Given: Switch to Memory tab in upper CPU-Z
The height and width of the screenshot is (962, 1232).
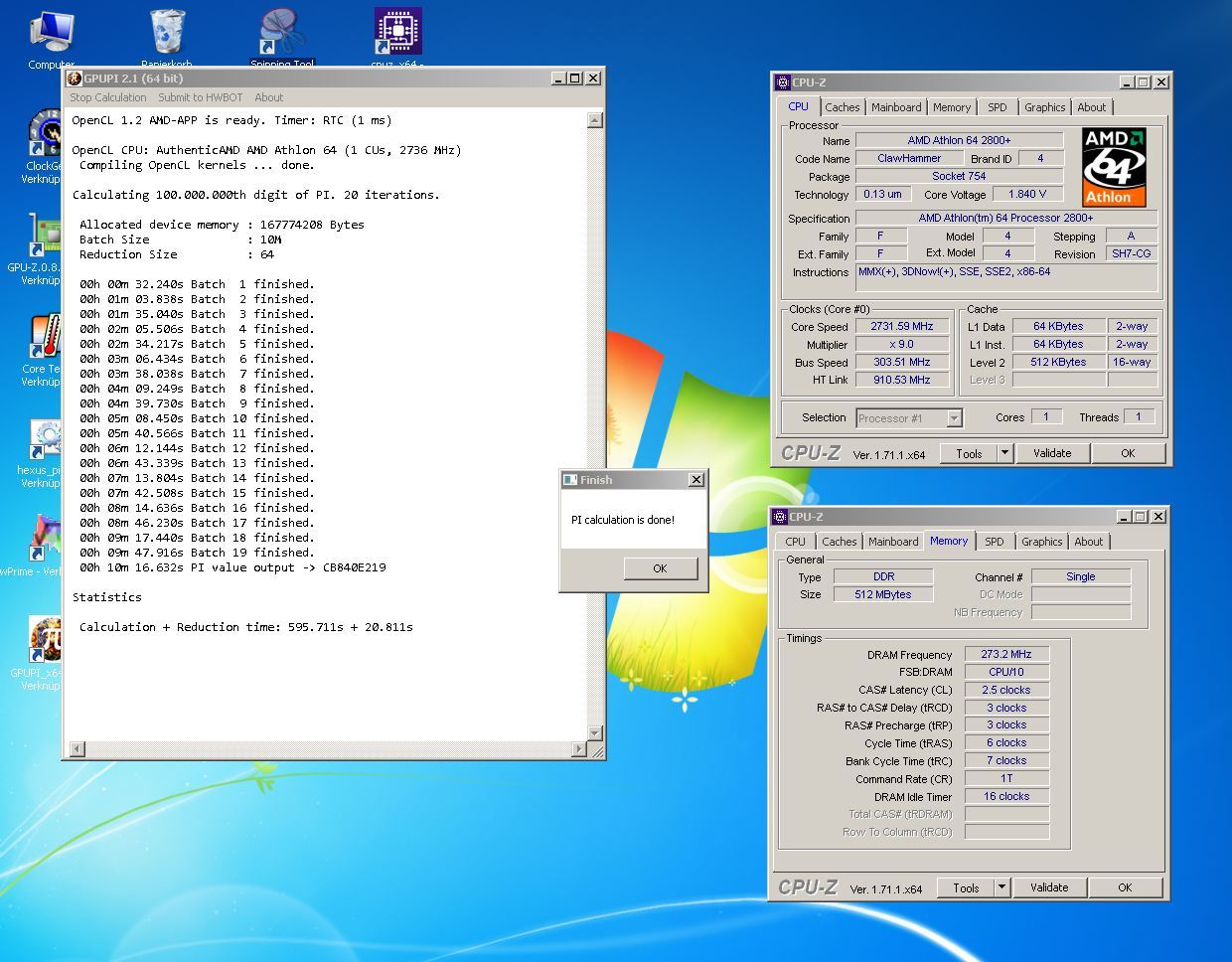Looking at the screenshot, I should [x=952, y=107].
